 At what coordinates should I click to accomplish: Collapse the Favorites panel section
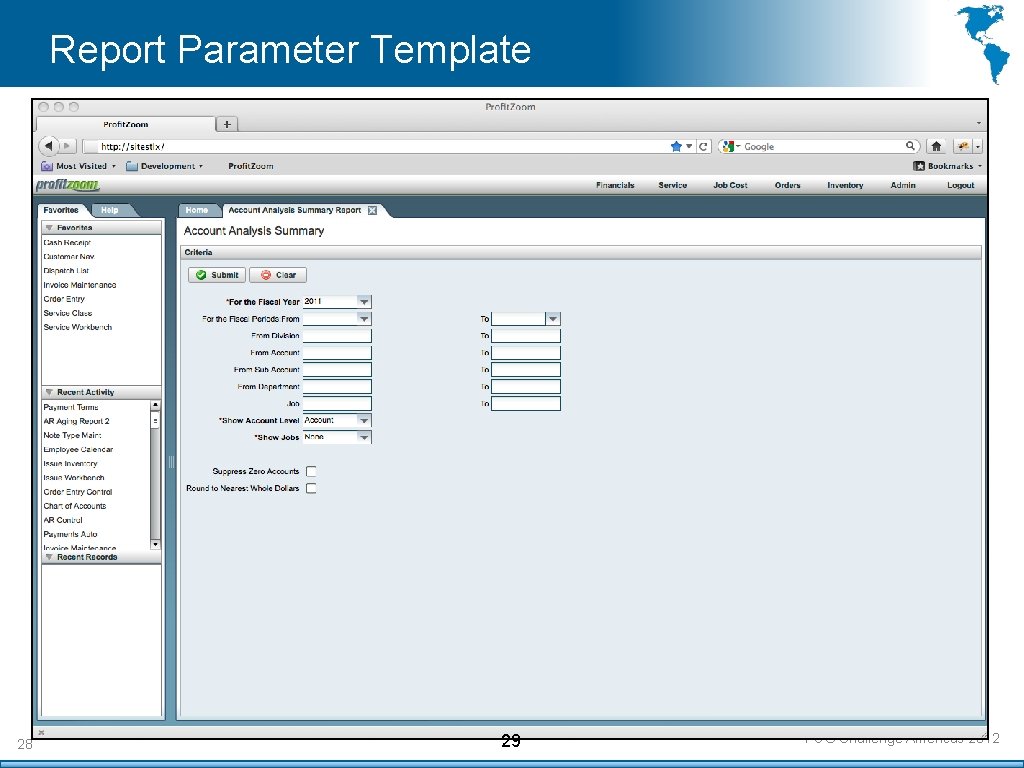[49, 228]
